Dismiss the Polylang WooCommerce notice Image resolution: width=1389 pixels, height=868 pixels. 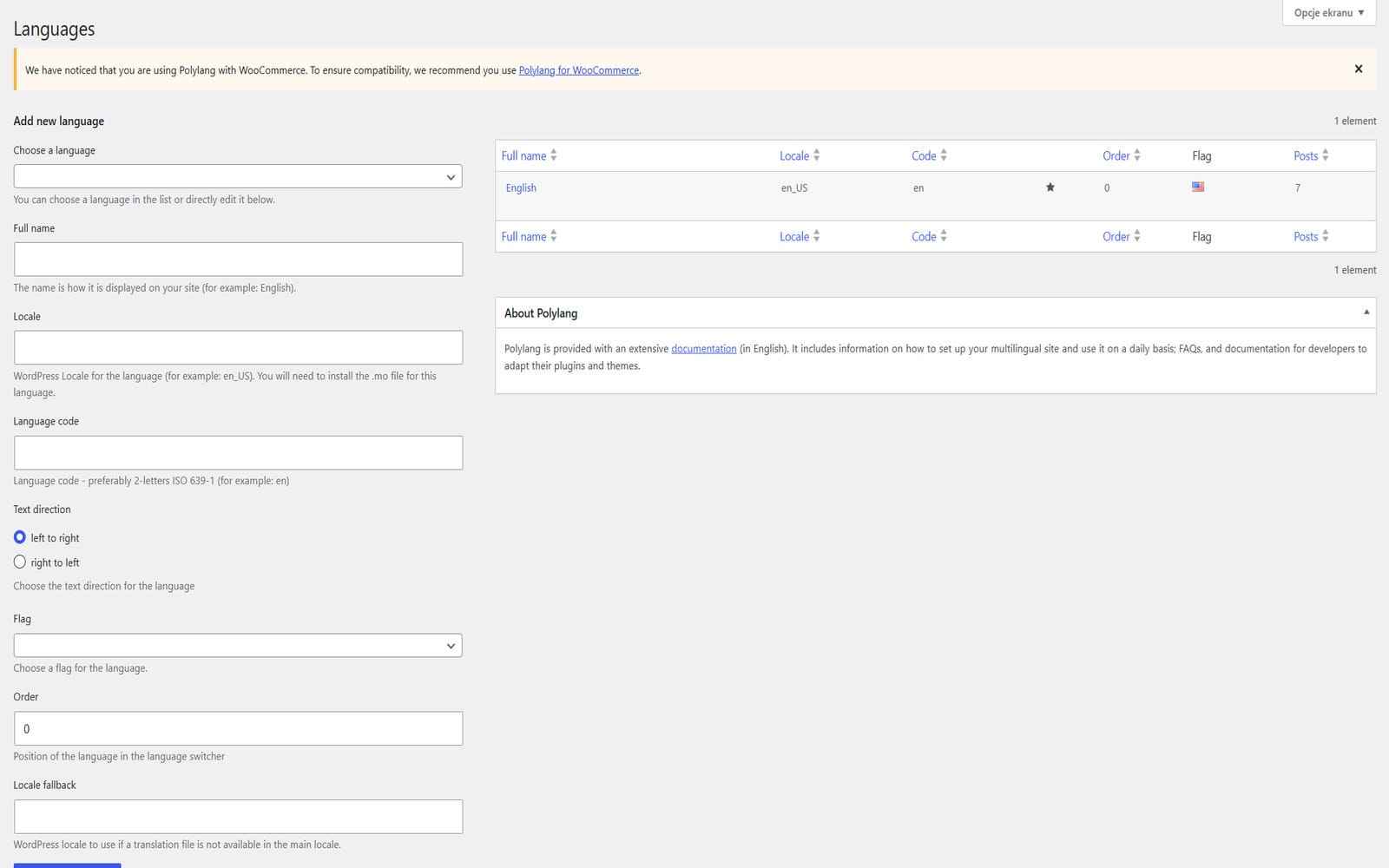tap(1359, 69)
